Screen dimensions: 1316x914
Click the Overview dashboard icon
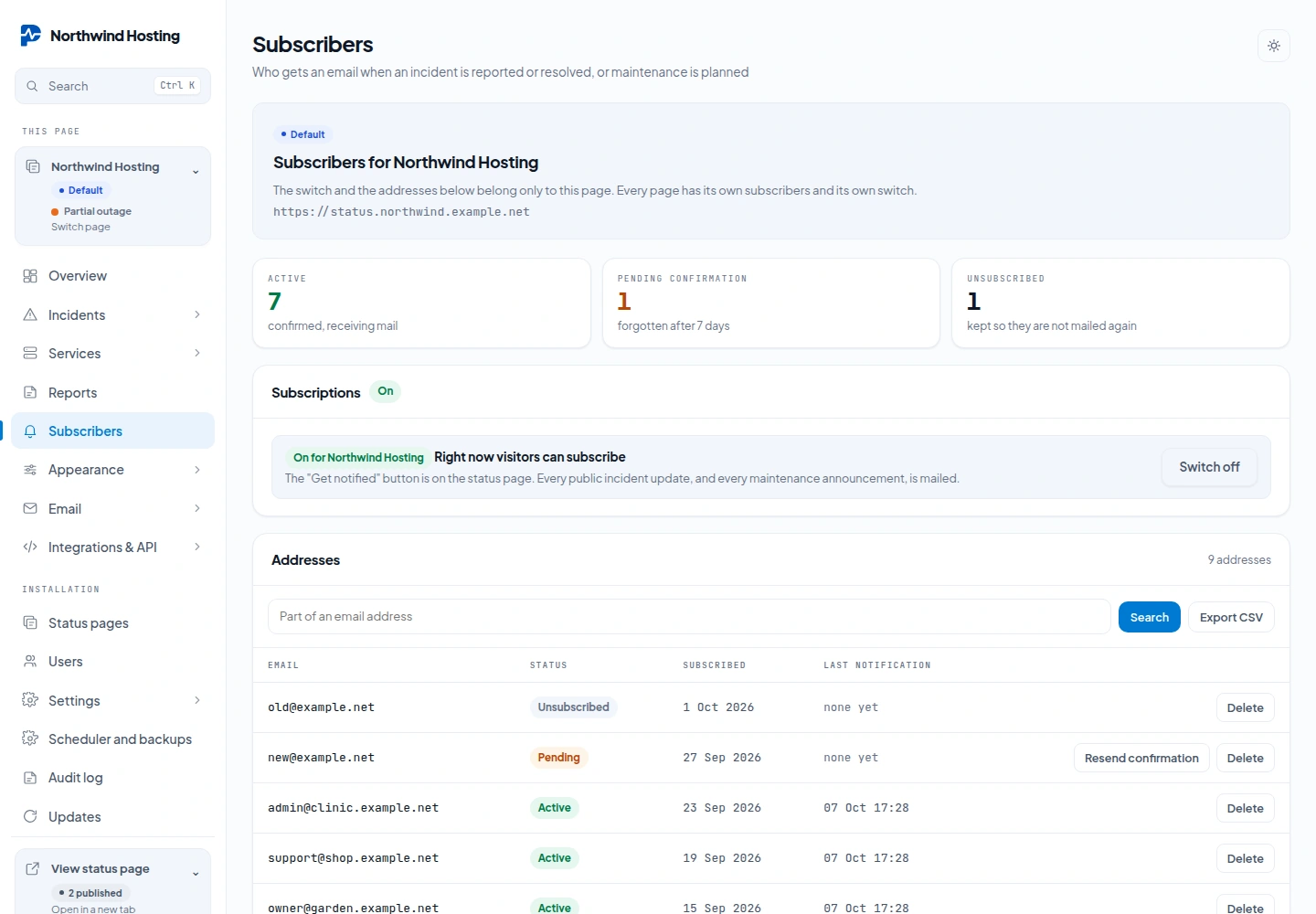pyautogui.click(x=30, y=276)
